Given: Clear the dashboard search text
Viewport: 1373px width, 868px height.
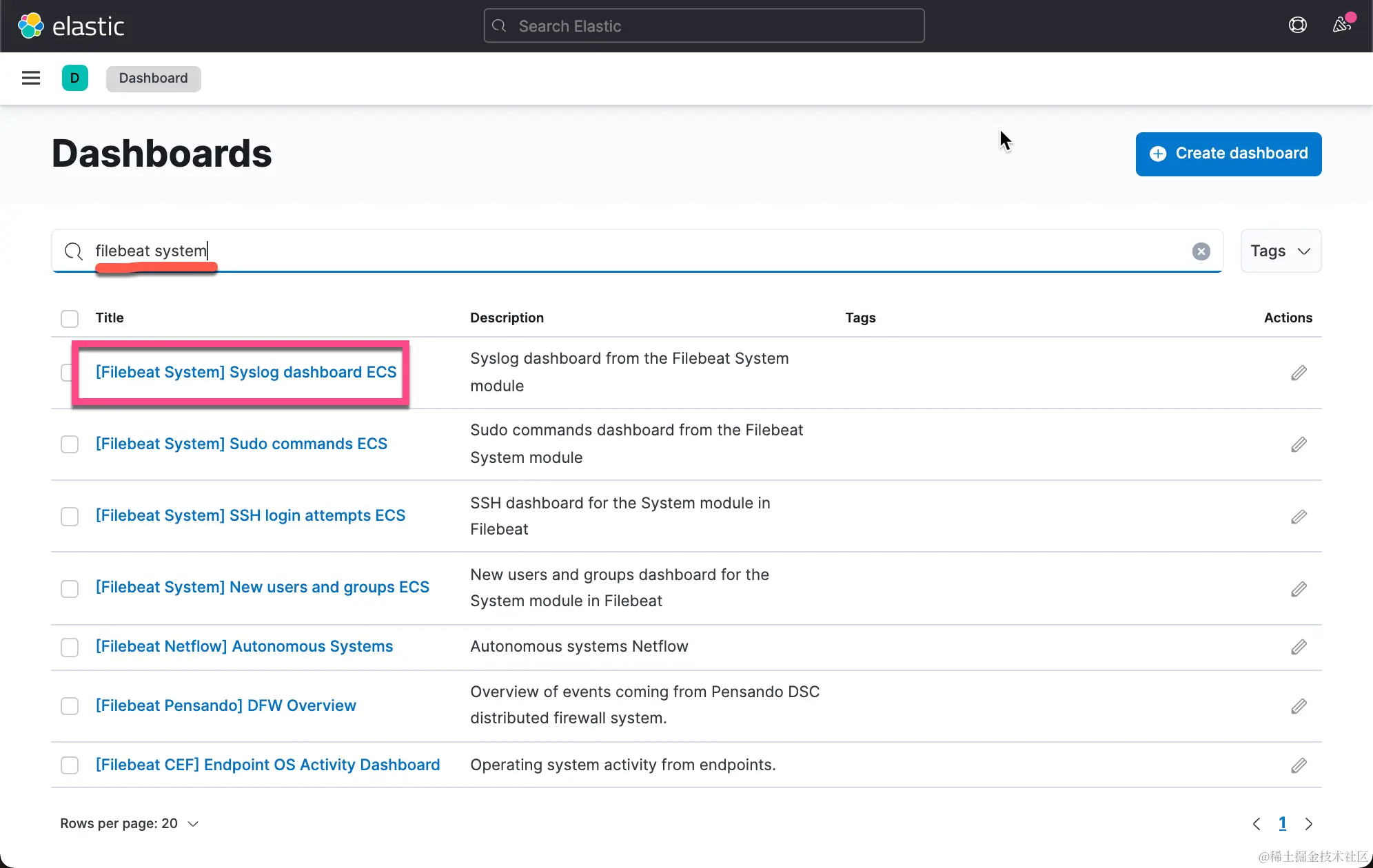Looking at the screenshot, I should point(1201,251).
